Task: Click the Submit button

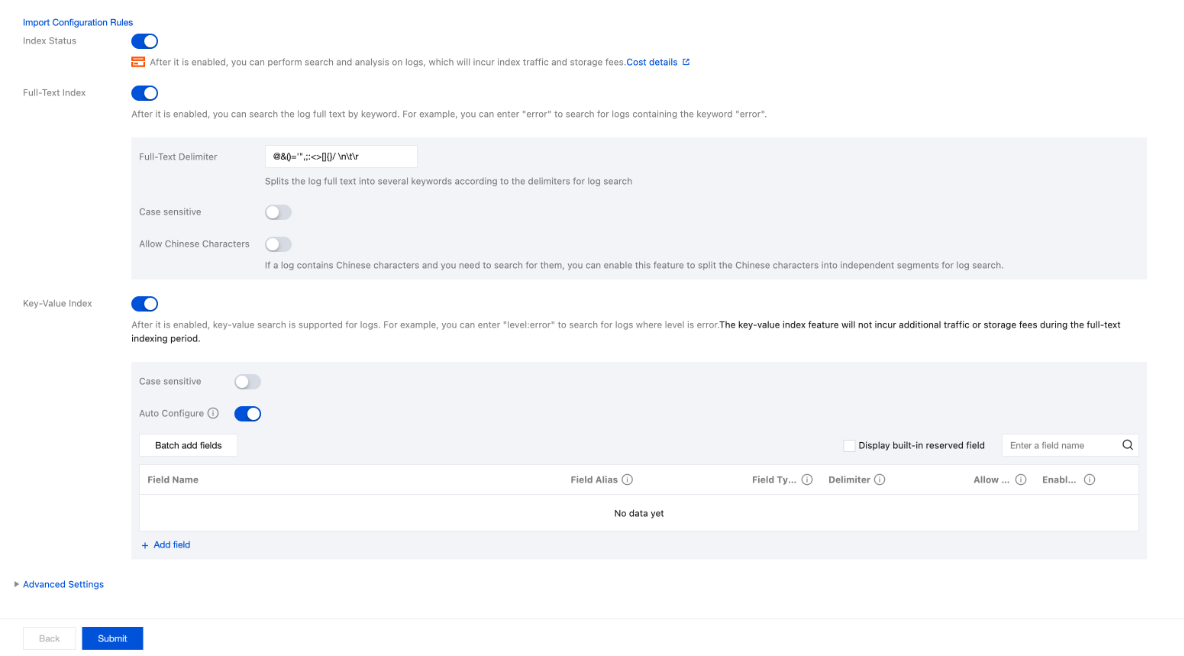Action: [112, 638]
